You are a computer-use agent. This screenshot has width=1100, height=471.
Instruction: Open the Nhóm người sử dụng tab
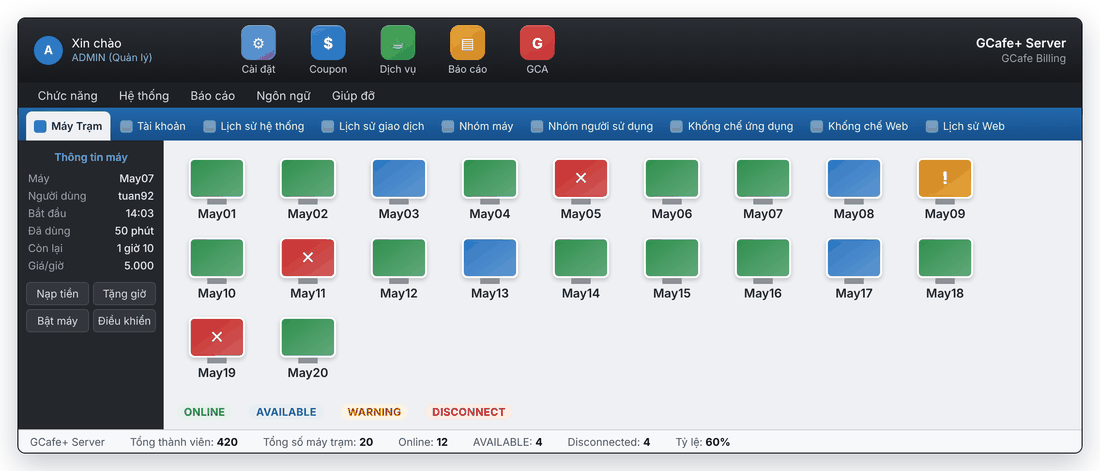592,126
